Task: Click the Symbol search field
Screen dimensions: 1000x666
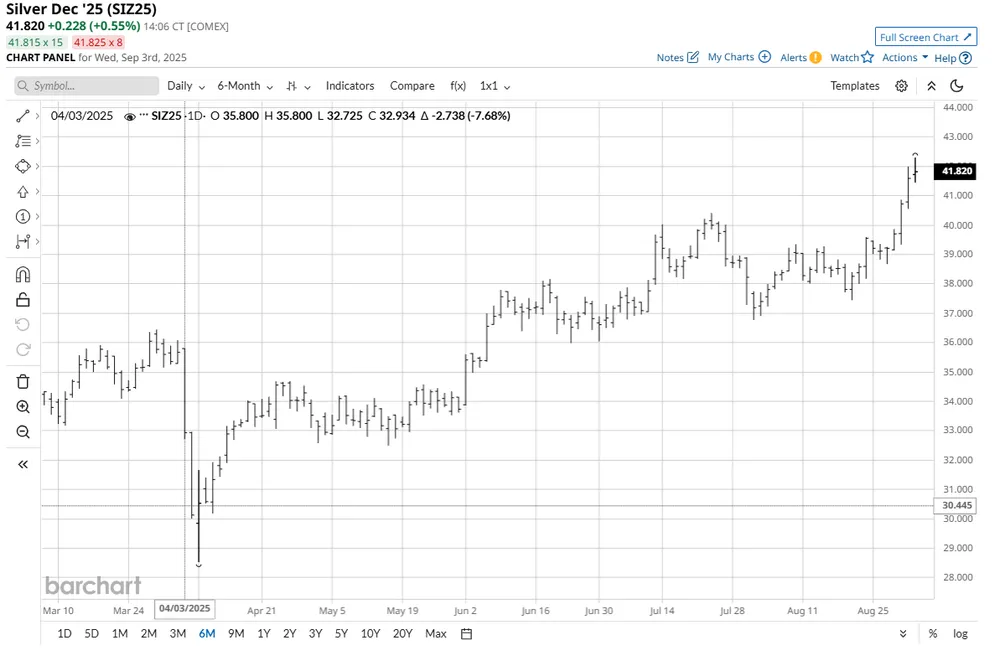Action: point(85,86)
